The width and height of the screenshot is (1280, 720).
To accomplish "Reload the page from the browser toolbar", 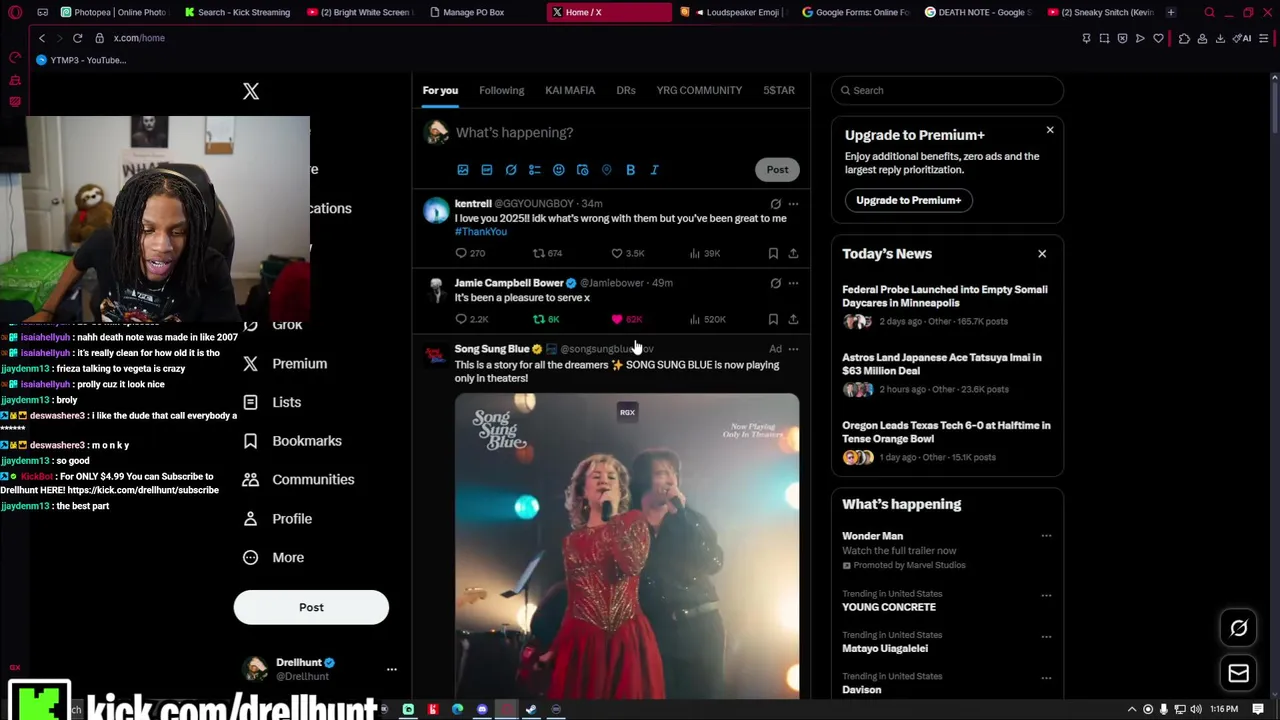I will 77,38.
